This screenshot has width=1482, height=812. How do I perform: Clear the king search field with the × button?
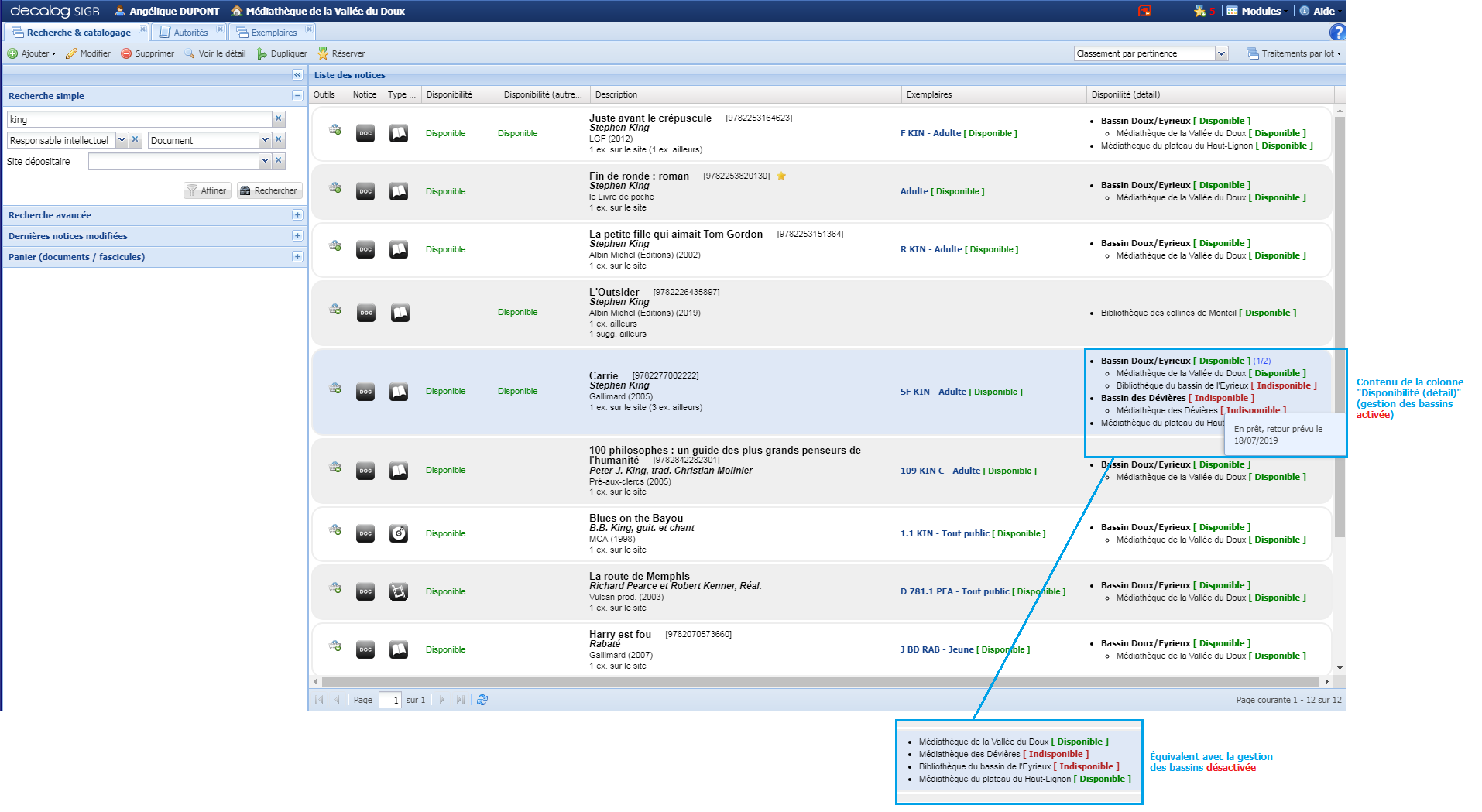tap(278, 119)
